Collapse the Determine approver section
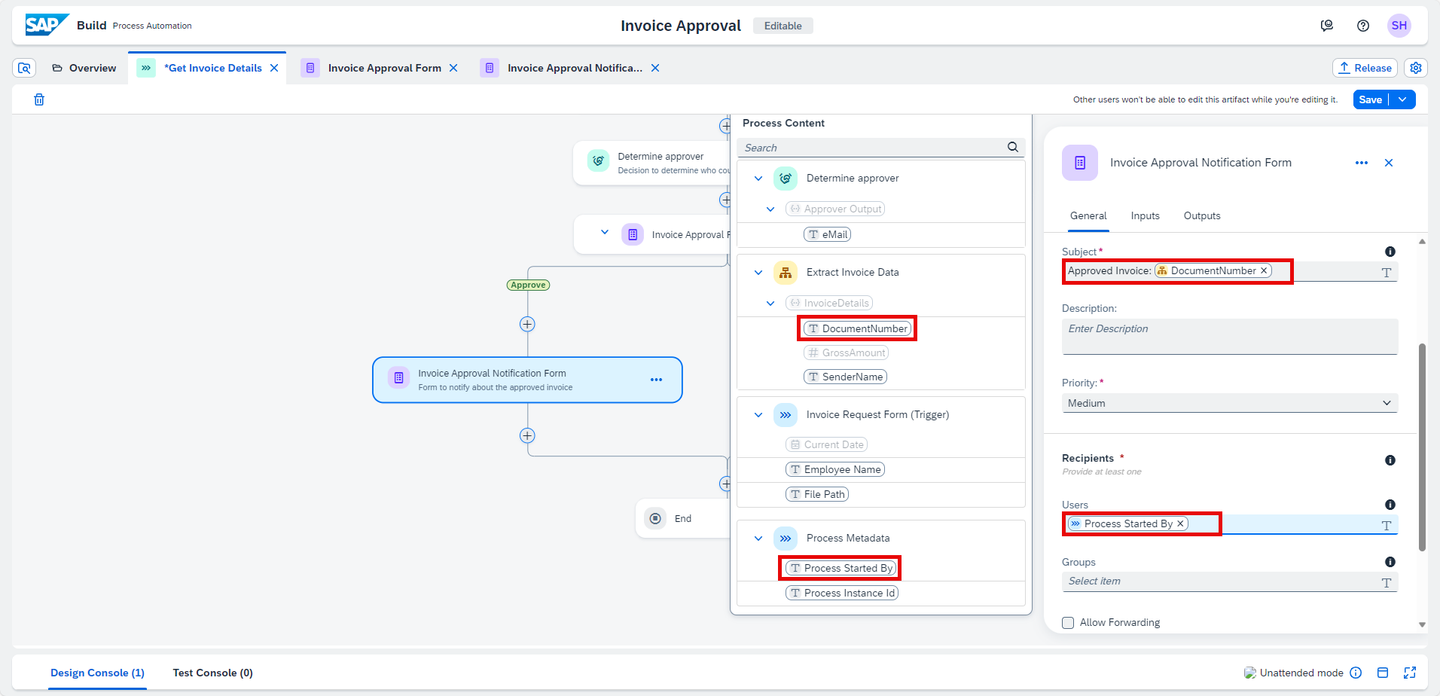The height and width of the screenshot is (696, 1440). click(x=758, y=178)
